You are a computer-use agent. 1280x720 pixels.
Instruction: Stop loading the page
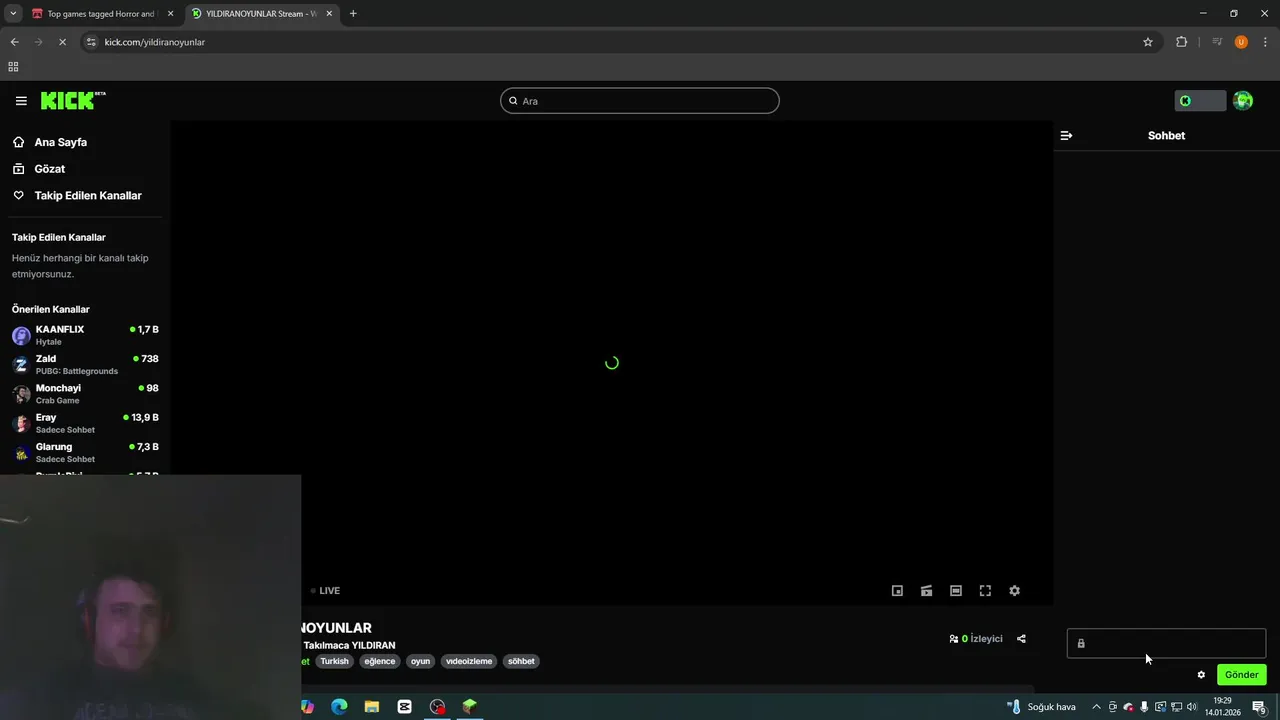pyautogui.click(x=62, y=42)
